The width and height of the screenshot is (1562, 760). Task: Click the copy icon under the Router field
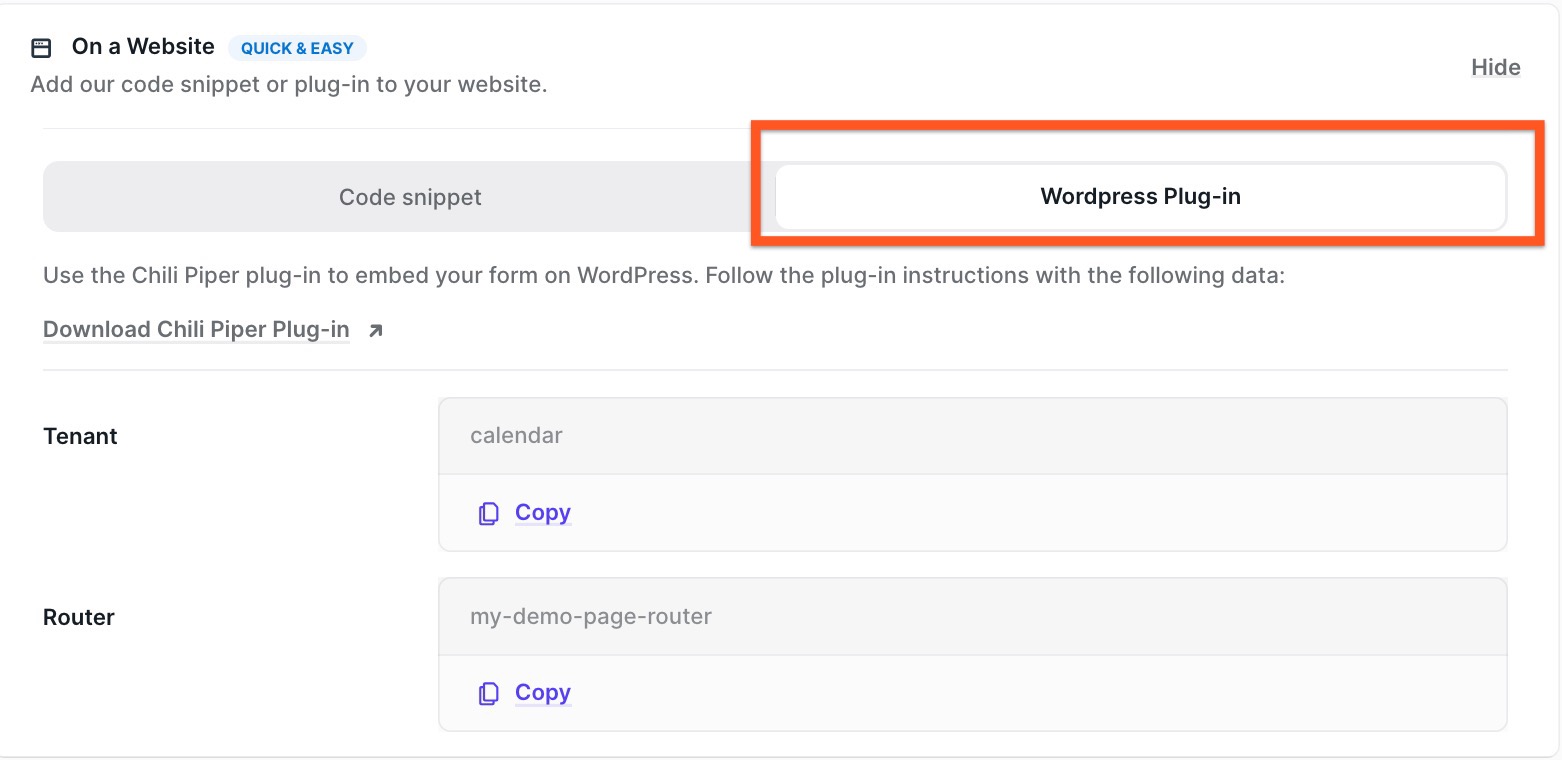tap(488, 694)
